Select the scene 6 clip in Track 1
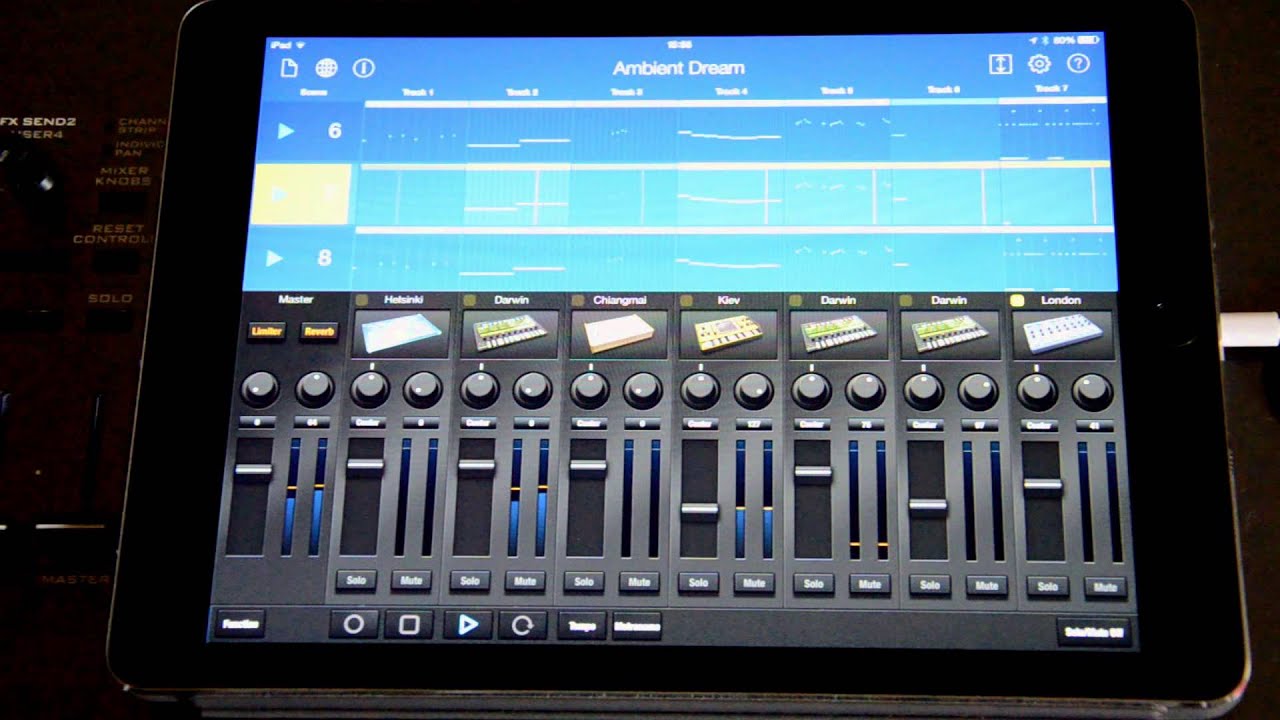Viewport: 1280px width, 720px height. [414, 133]
